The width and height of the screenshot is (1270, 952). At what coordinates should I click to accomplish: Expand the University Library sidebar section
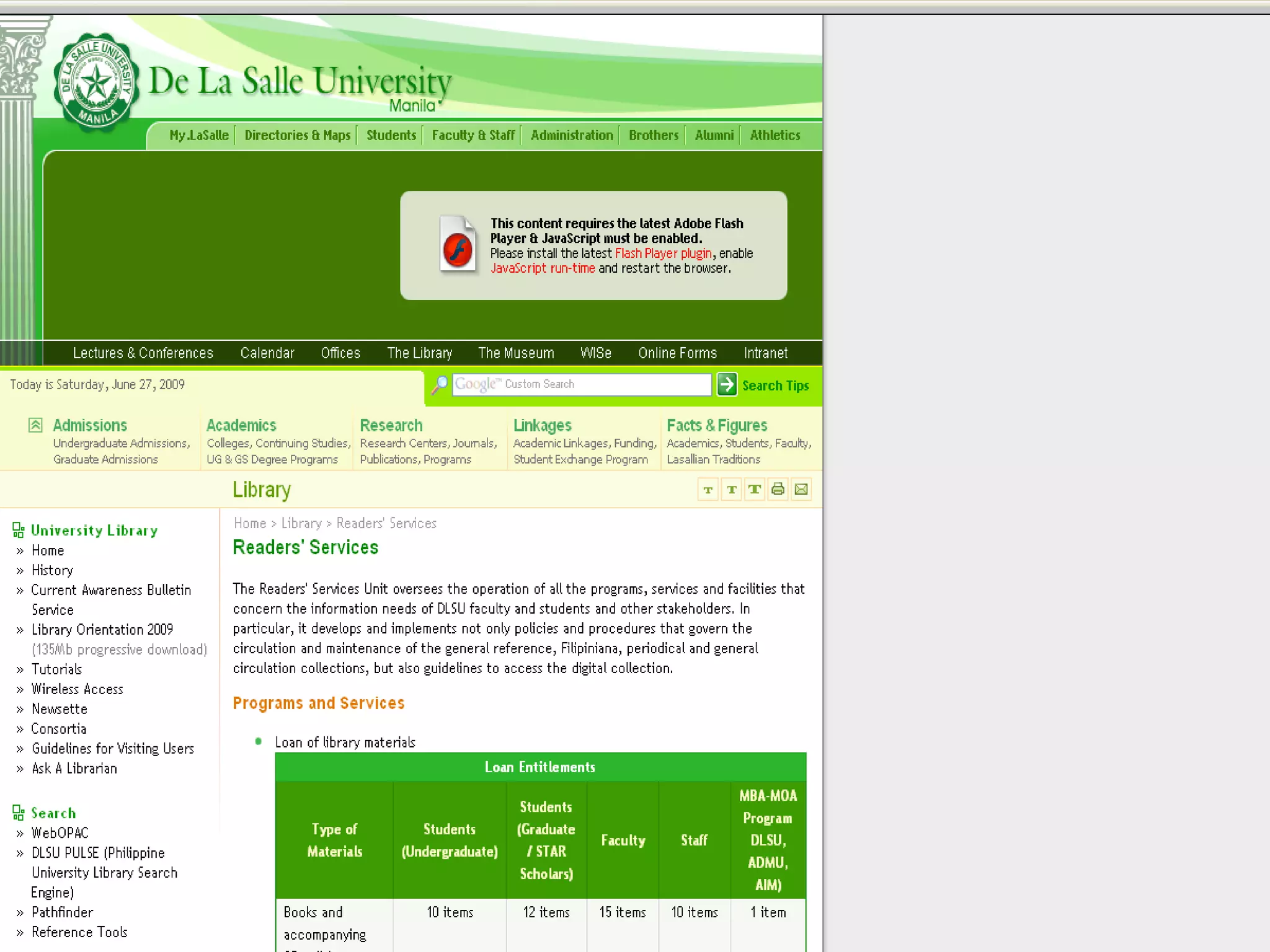point(18,530)
